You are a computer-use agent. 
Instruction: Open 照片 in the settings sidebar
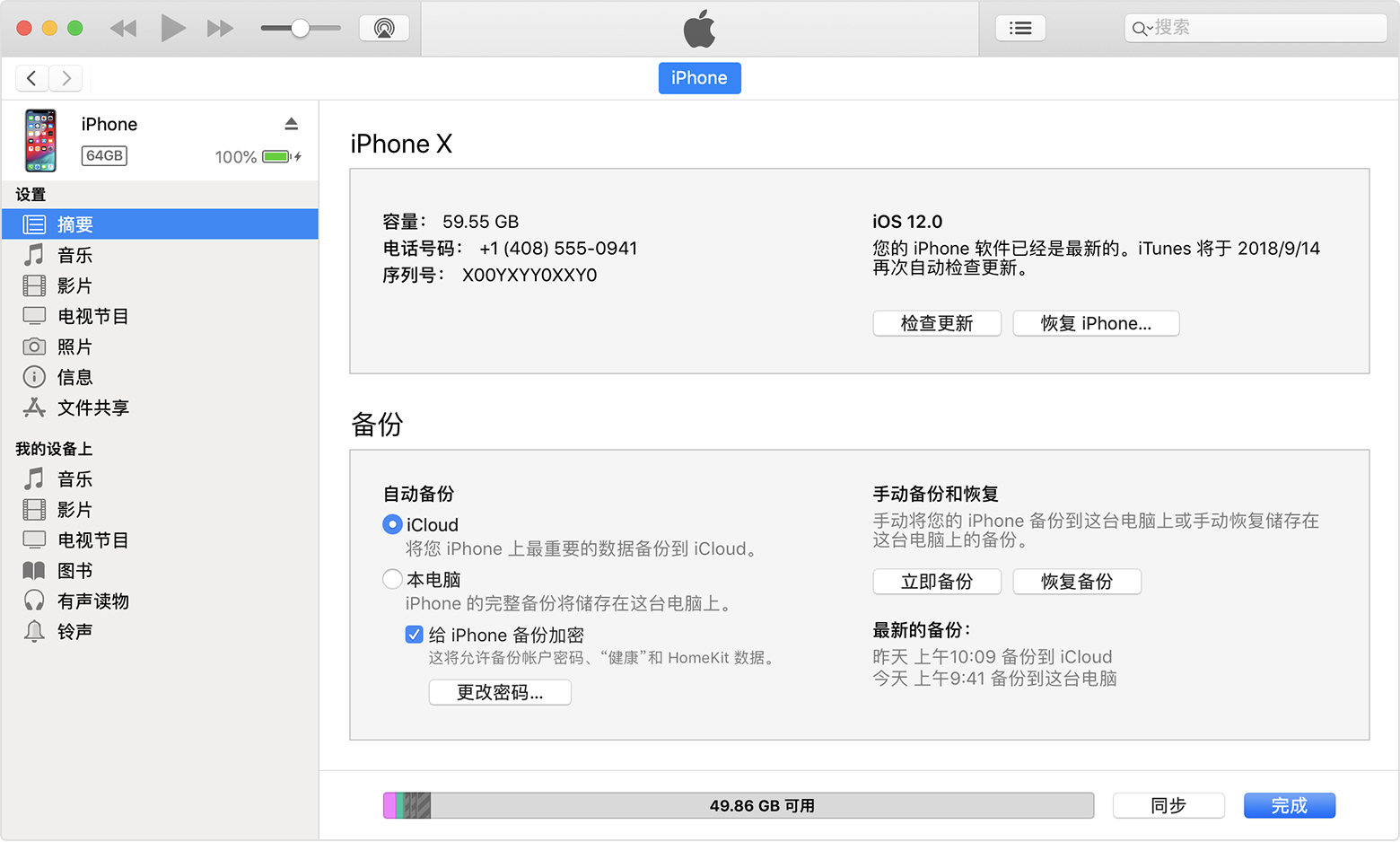pyautogui.click(x=74, y=346)
